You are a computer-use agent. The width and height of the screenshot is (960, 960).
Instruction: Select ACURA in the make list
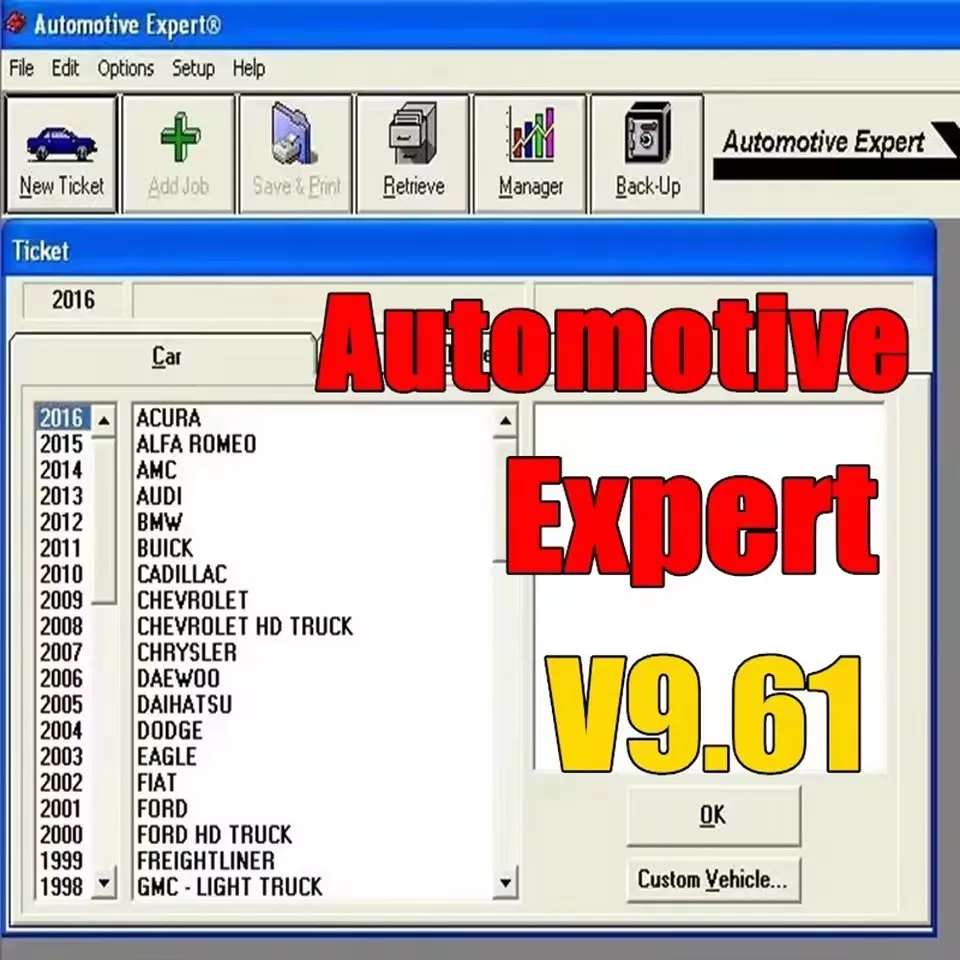168,418
